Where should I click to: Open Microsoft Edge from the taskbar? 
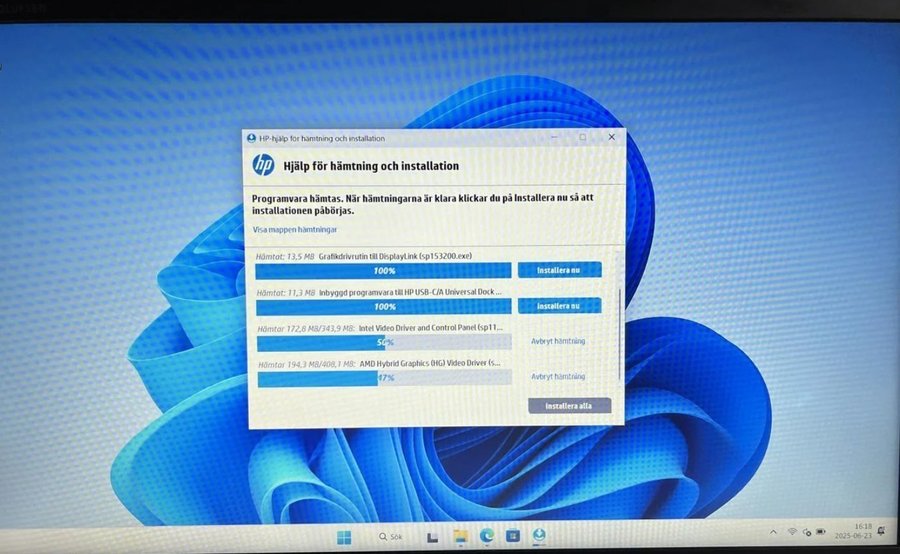pyautogui.click(x=487, y=536)
